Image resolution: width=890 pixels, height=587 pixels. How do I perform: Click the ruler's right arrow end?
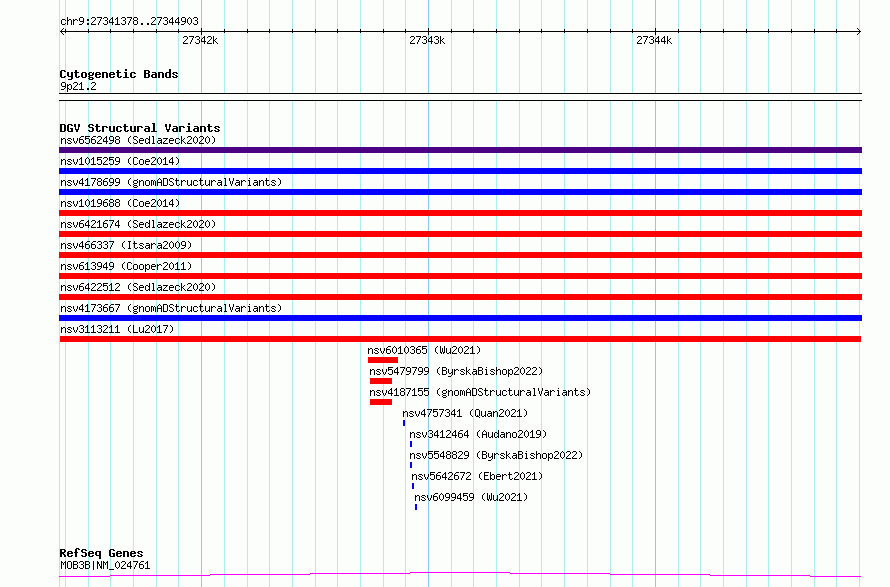859,31
